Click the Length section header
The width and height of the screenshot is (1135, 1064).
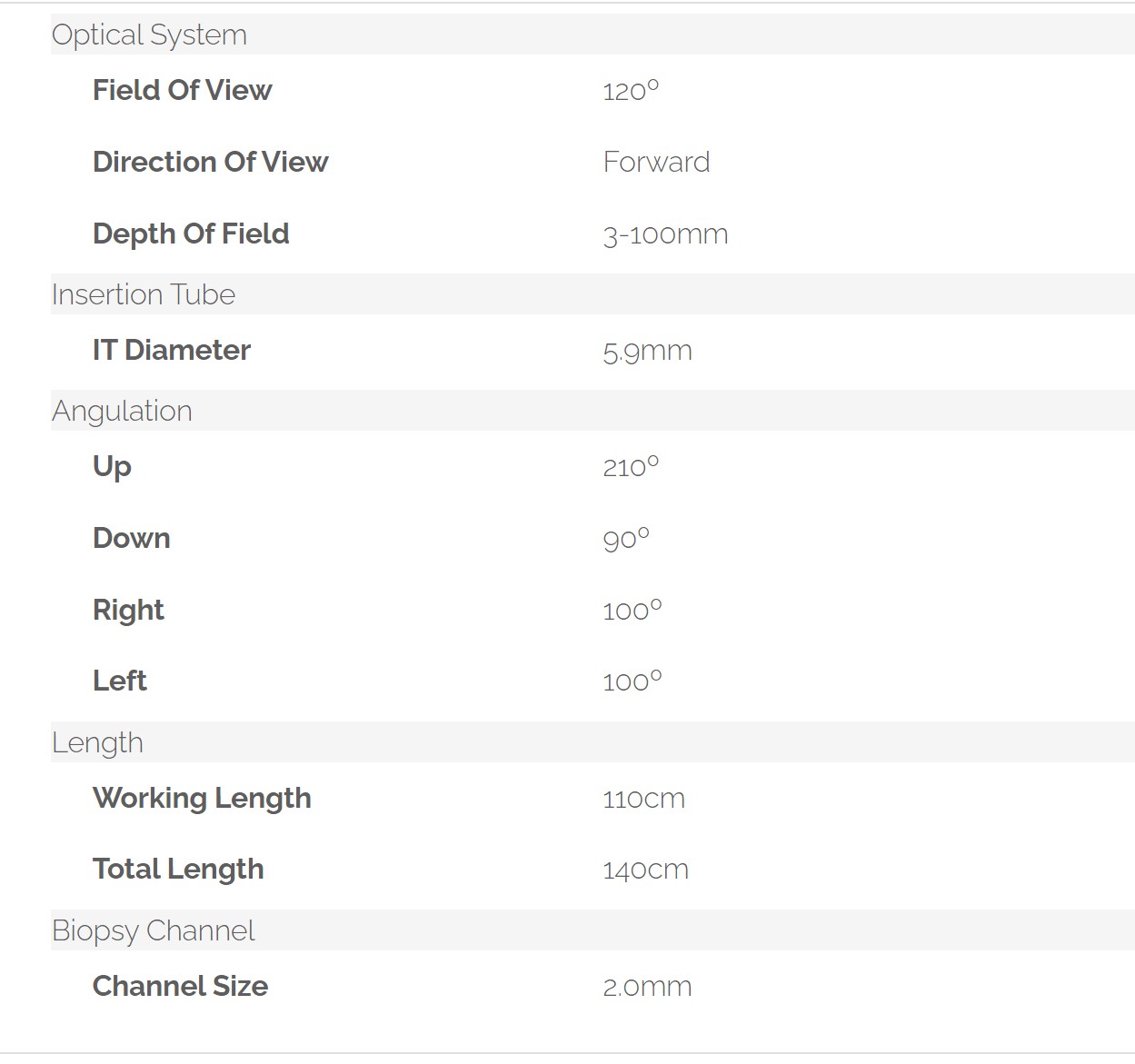tap(97, 742)
